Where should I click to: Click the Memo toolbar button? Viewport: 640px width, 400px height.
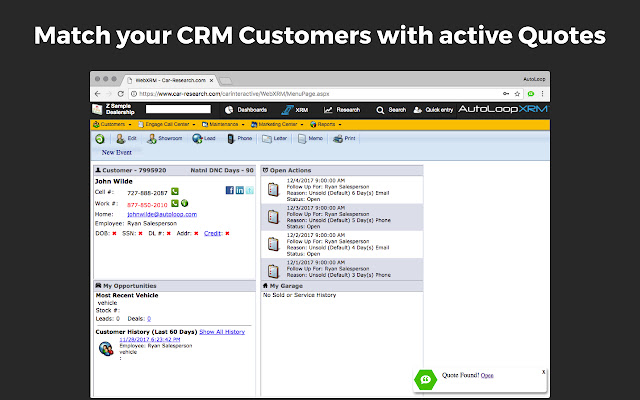(310, 139)
